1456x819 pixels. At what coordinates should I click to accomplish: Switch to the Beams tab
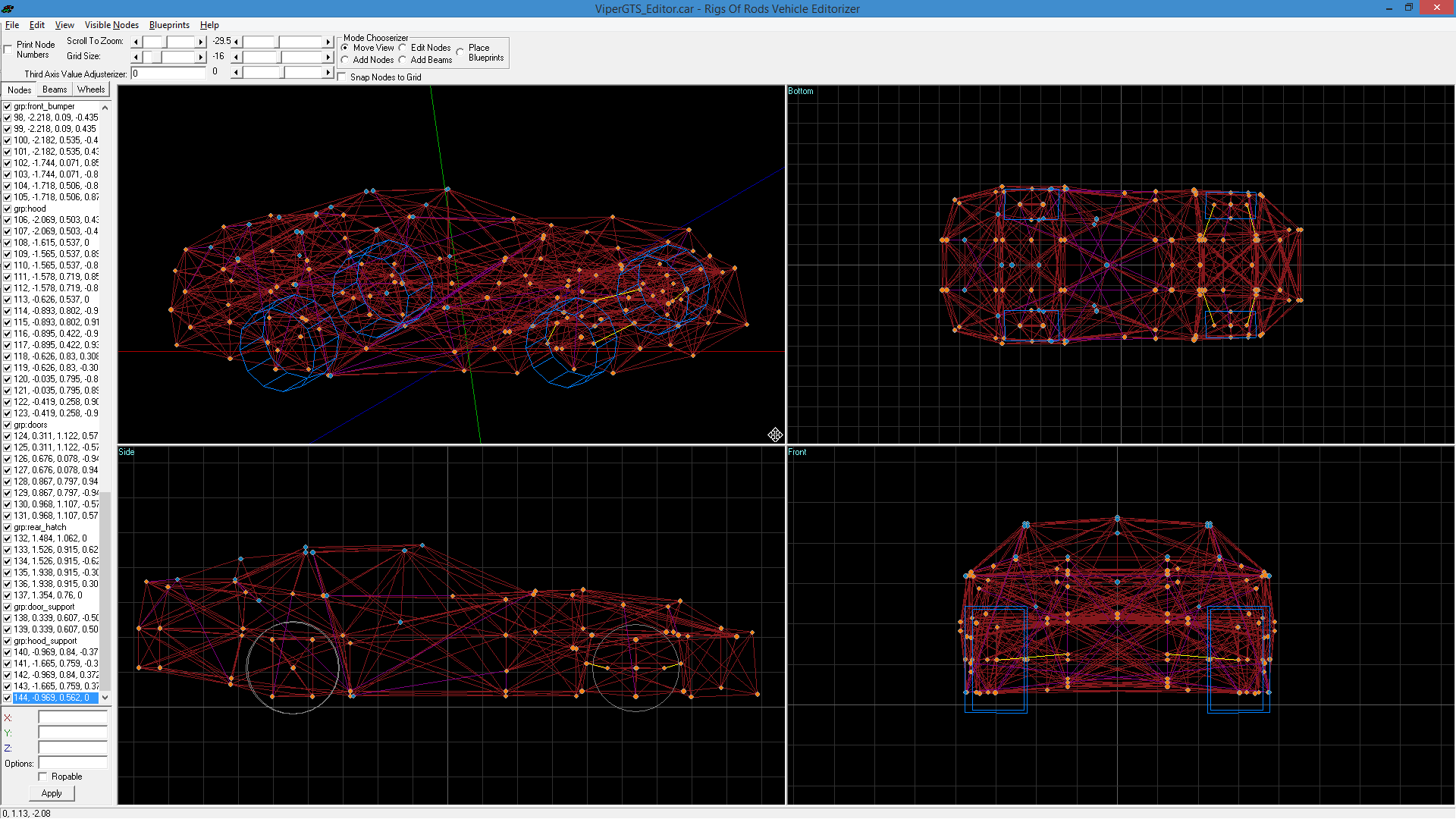point(55,89)
